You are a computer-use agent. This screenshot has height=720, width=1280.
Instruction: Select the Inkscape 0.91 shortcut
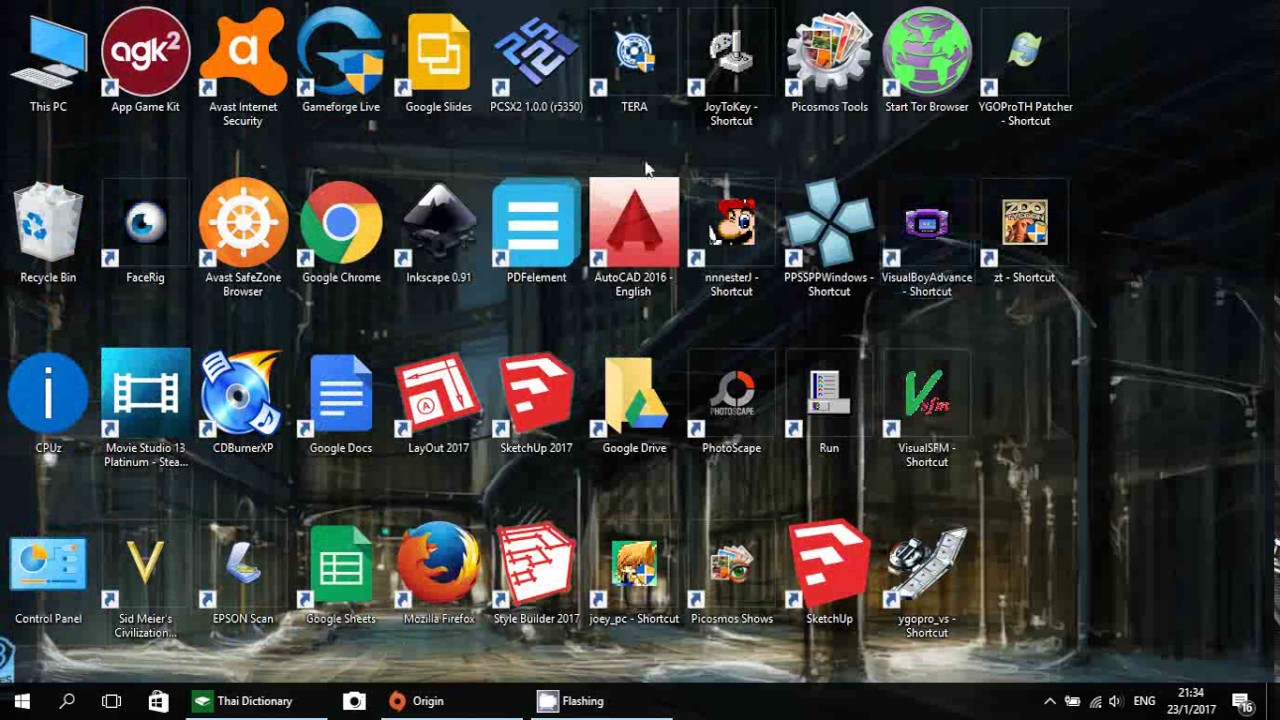tap(438, 232)
